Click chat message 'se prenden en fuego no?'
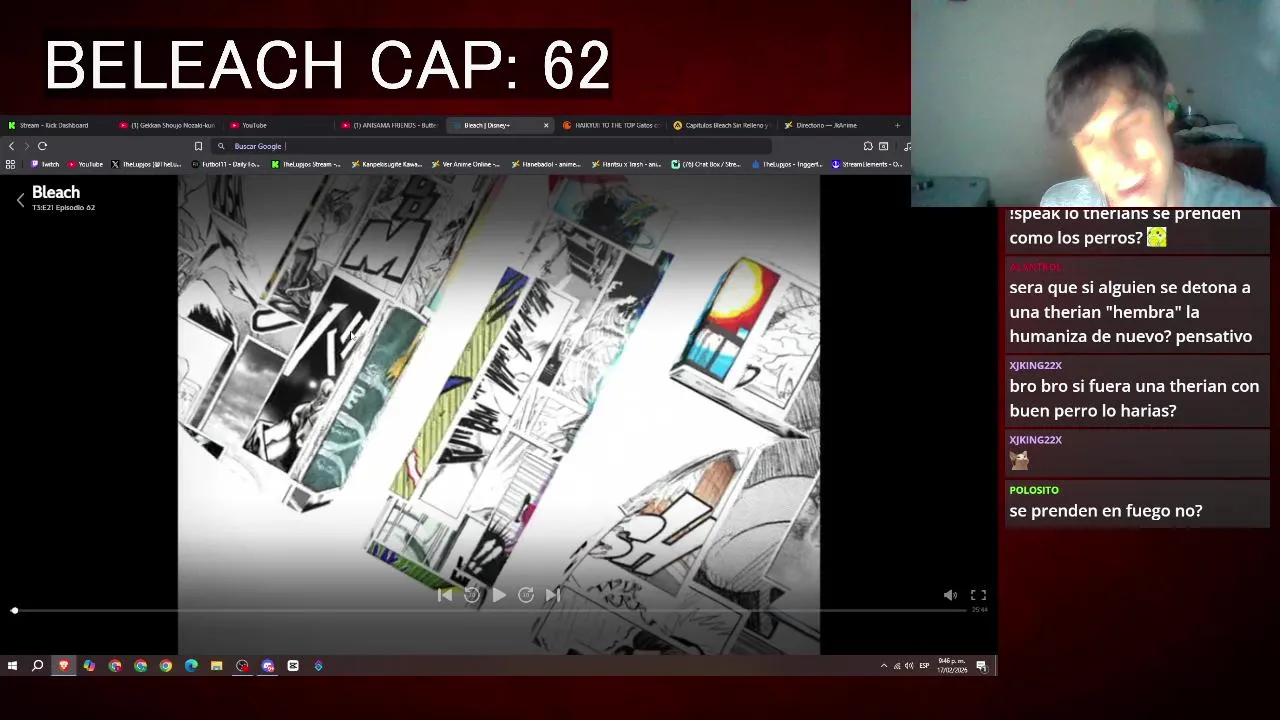The width and height of the screenshot is (1280, 720). 1106,511
